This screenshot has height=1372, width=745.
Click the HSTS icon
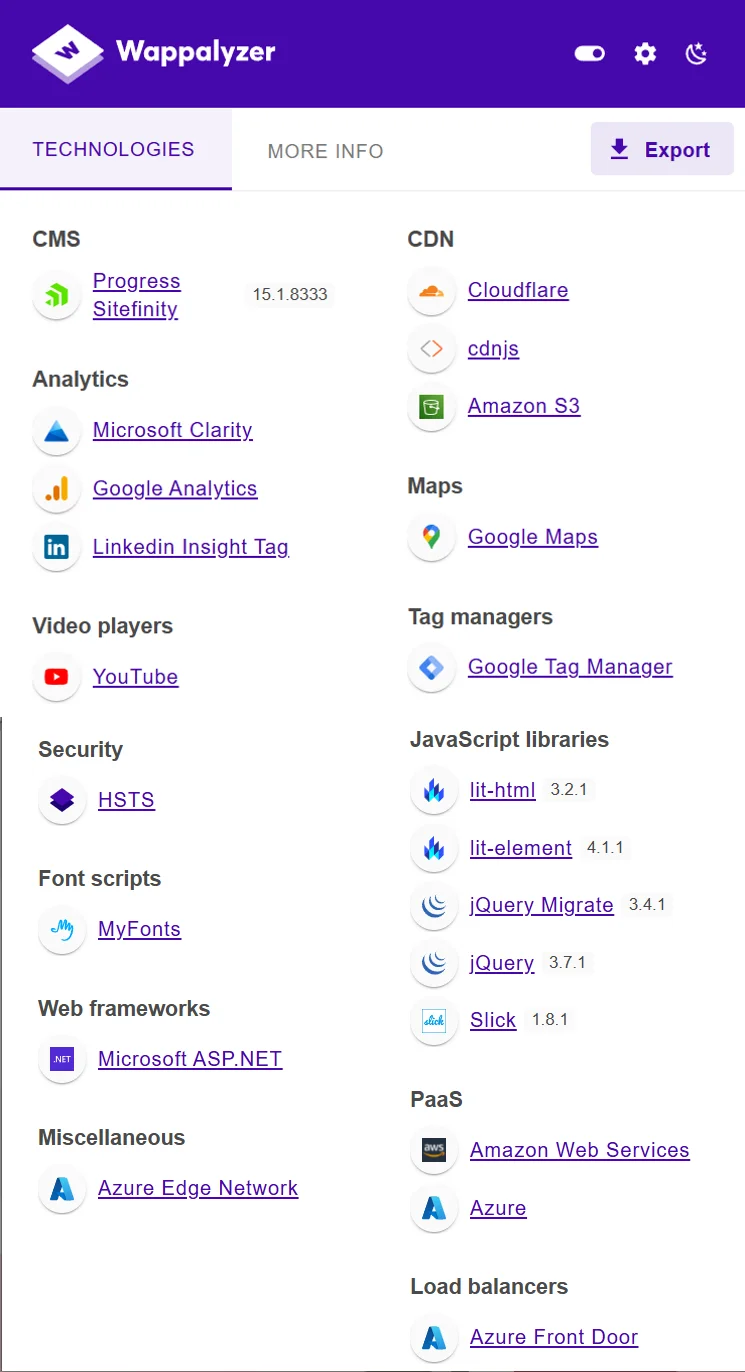(62, 800)
